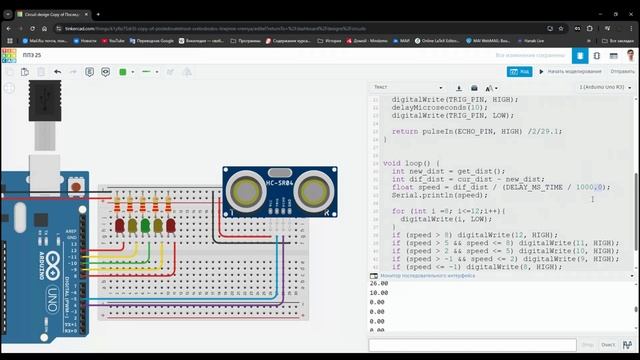Click the serial monitor scrollbar thumb
Image resolution: width=640 pixels, height=360 pixels.
click(x=636, y=309)
